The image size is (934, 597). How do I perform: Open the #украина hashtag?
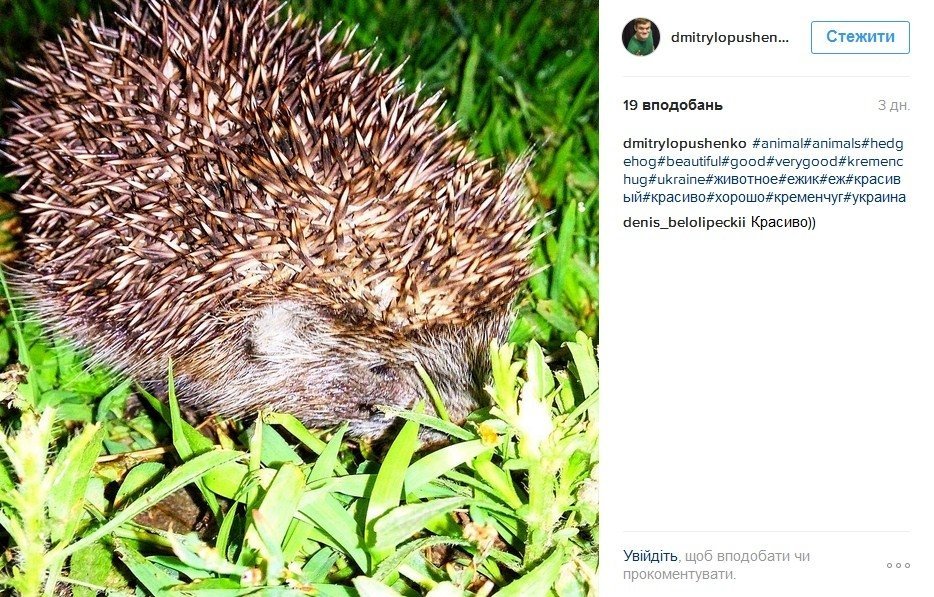875,197
